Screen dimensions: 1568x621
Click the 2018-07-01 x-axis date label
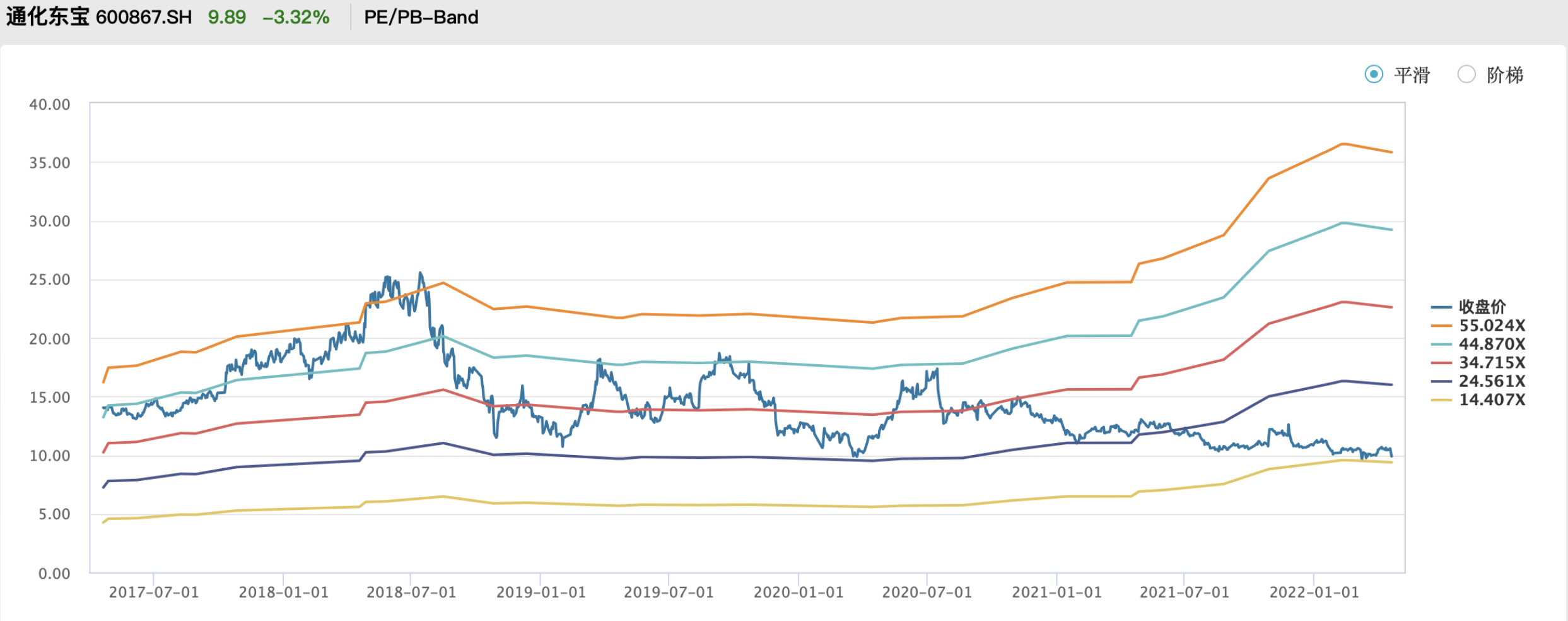(x=411, y=593)
